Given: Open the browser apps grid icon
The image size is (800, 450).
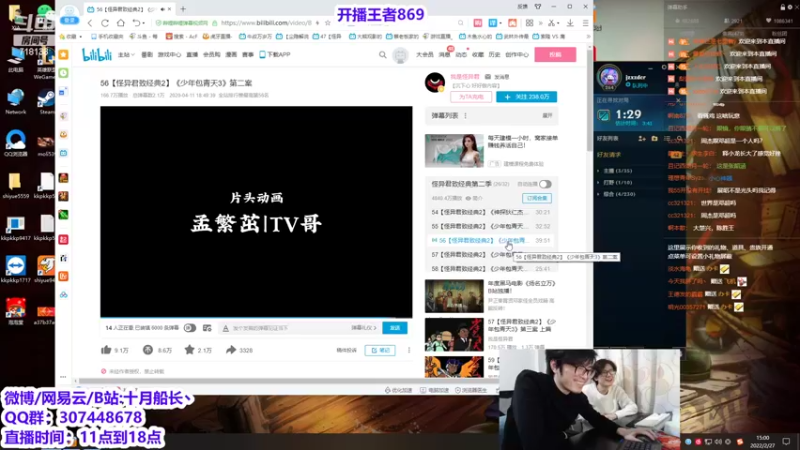Looking at the screenshot, I should [x=530, y=23].
